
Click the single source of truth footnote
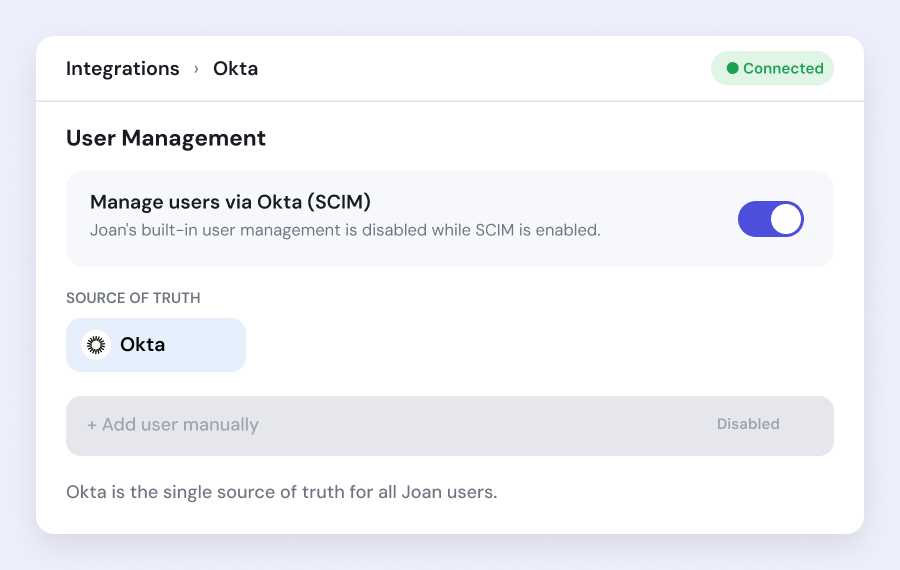click(x=281, y=492)
